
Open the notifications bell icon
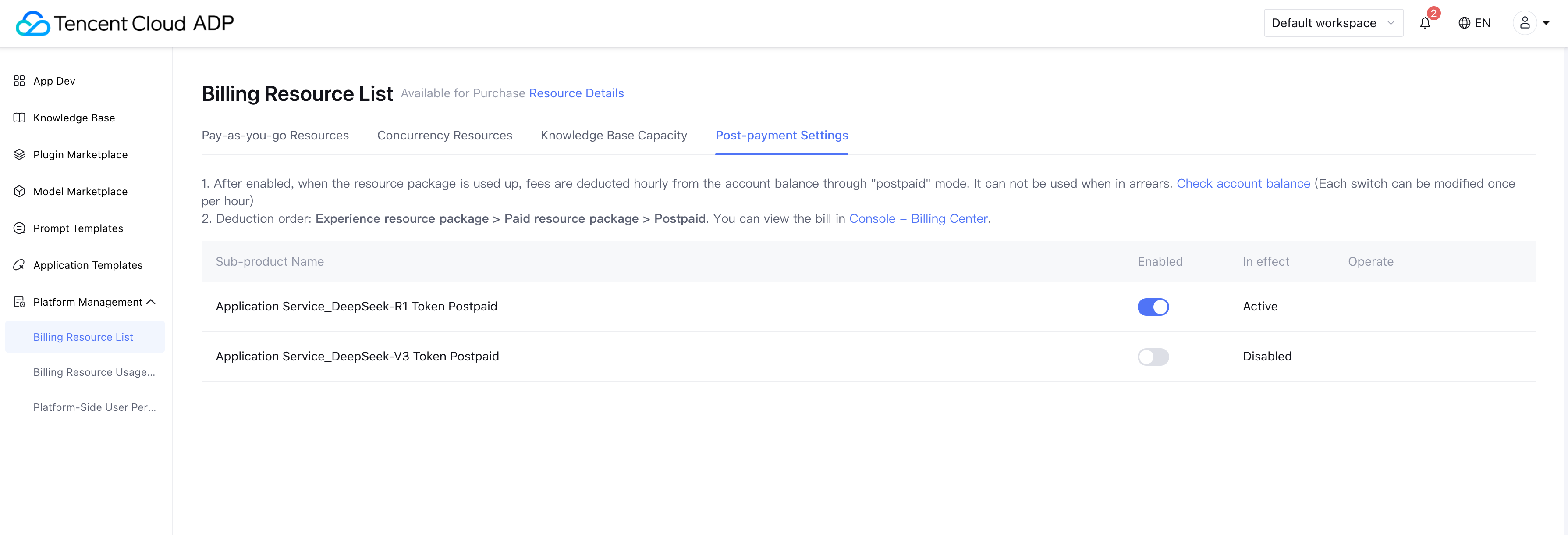tap(1424, 23)
